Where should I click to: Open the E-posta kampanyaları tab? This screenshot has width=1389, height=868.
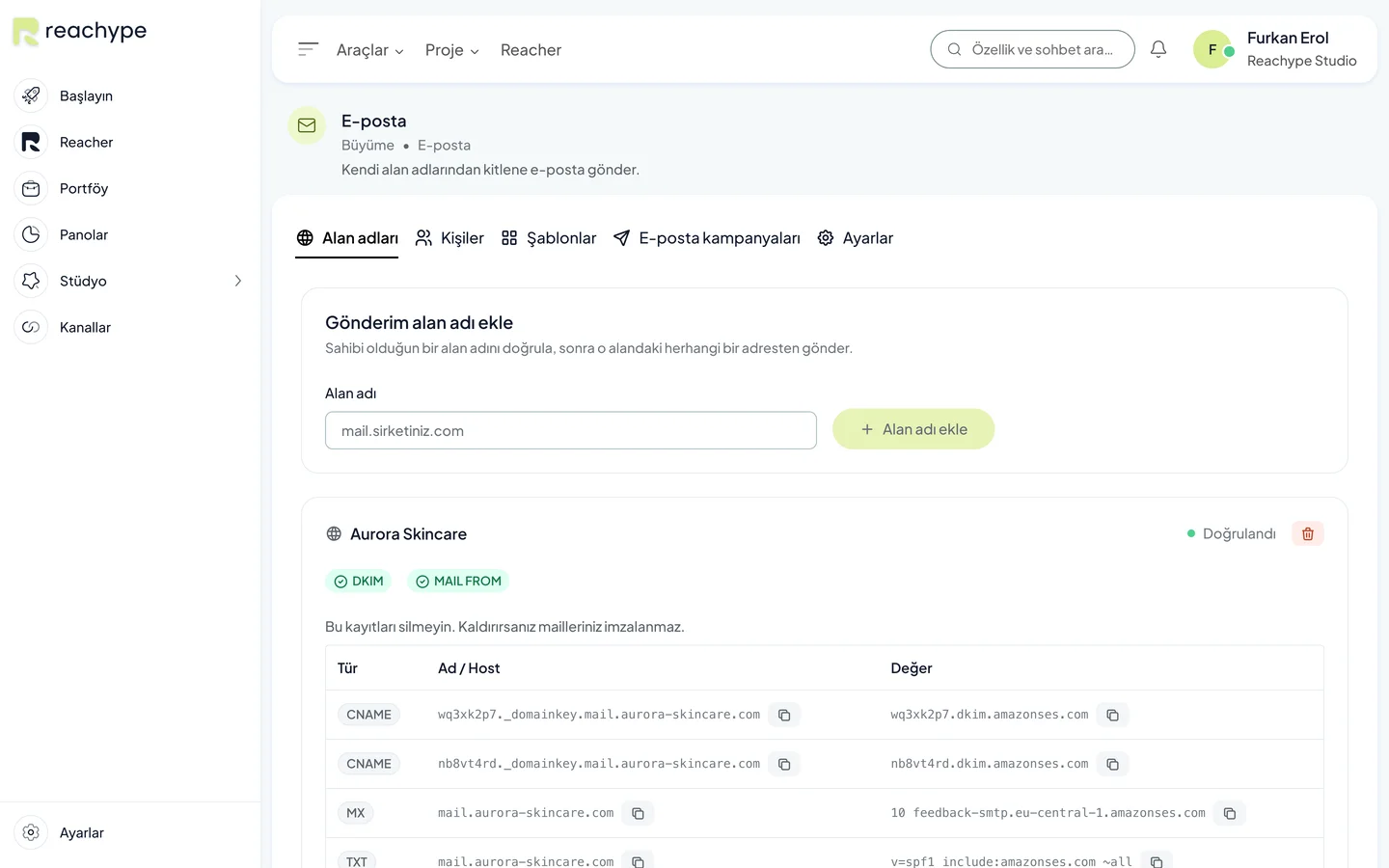pos(707,238)
